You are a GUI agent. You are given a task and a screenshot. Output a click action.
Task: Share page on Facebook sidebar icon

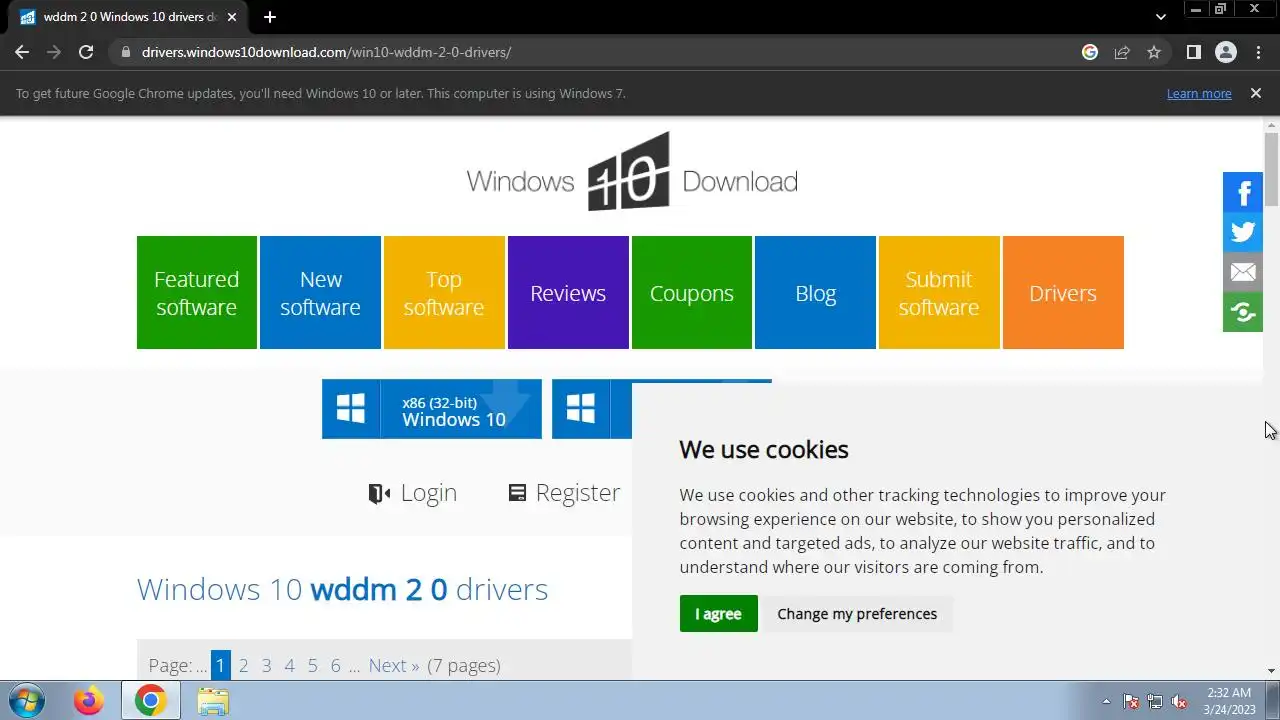click(1243, 192)
